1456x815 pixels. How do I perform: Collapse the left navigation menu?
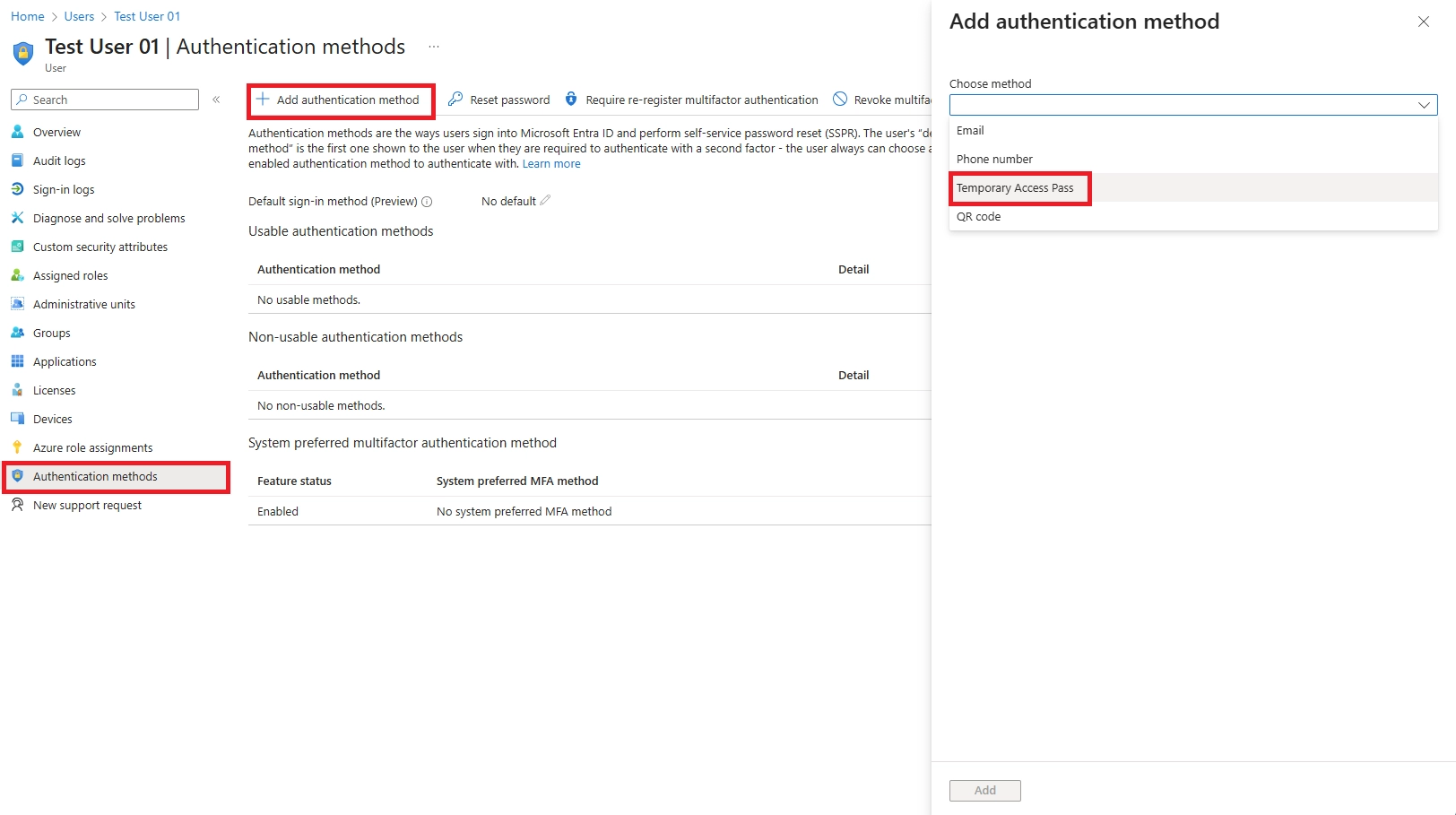[x=216, y=100]
